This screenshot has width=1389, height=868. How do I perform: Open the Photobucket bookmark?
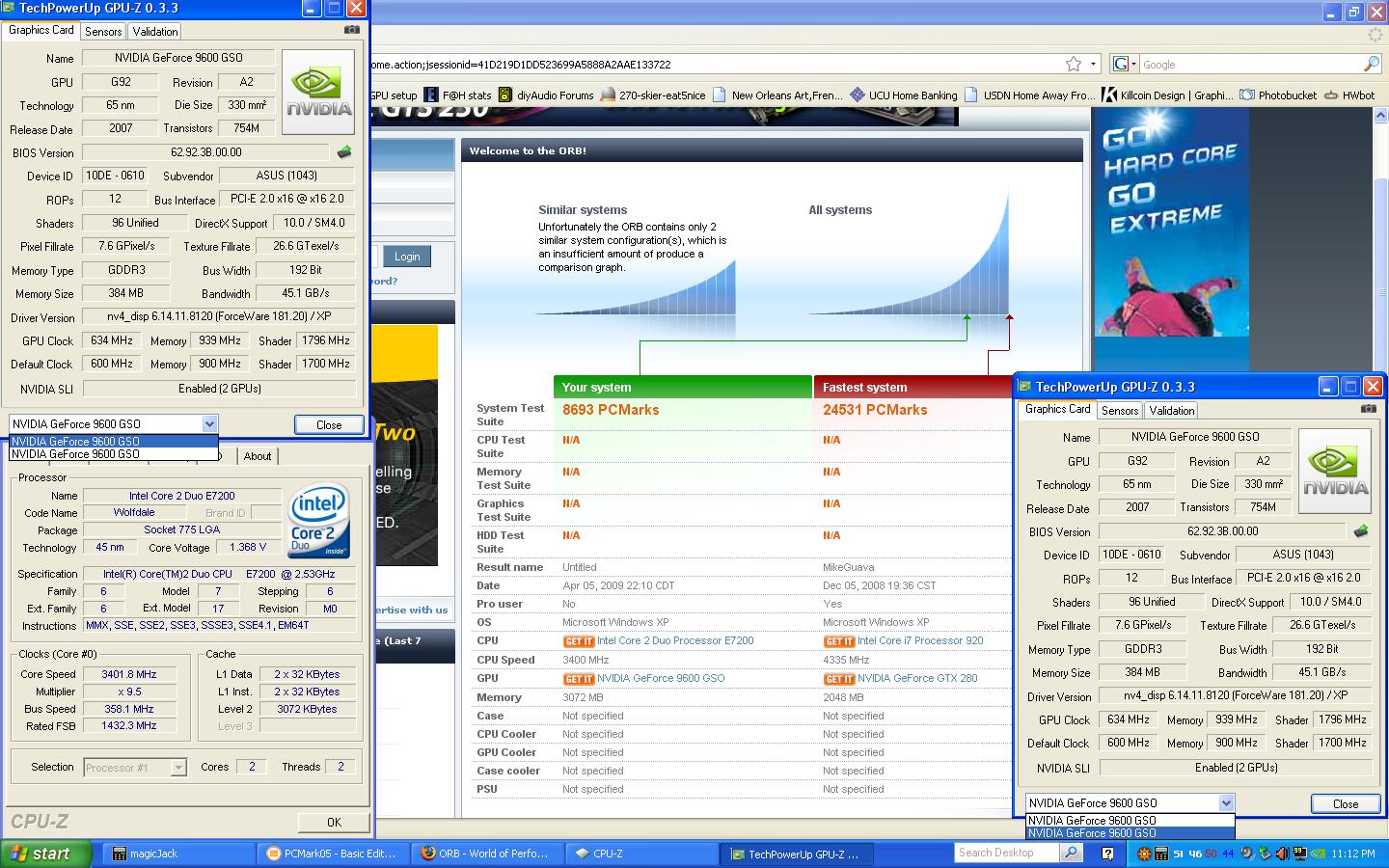[1278, 95]
